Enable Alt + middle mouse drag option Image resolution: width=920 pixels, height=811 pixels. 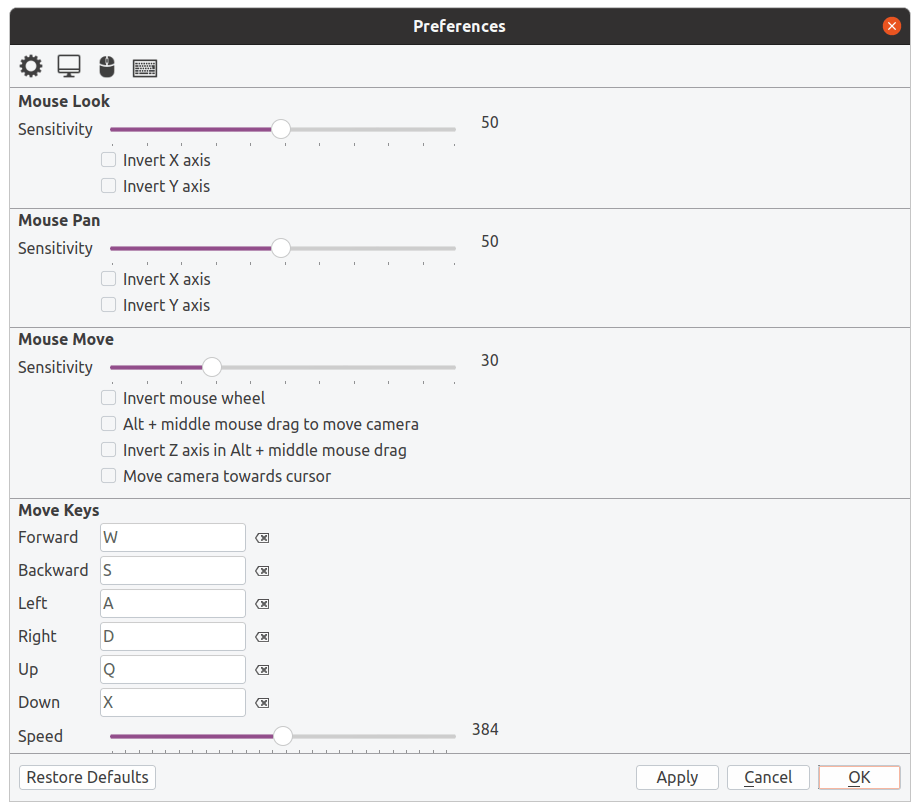click(109, 424)
